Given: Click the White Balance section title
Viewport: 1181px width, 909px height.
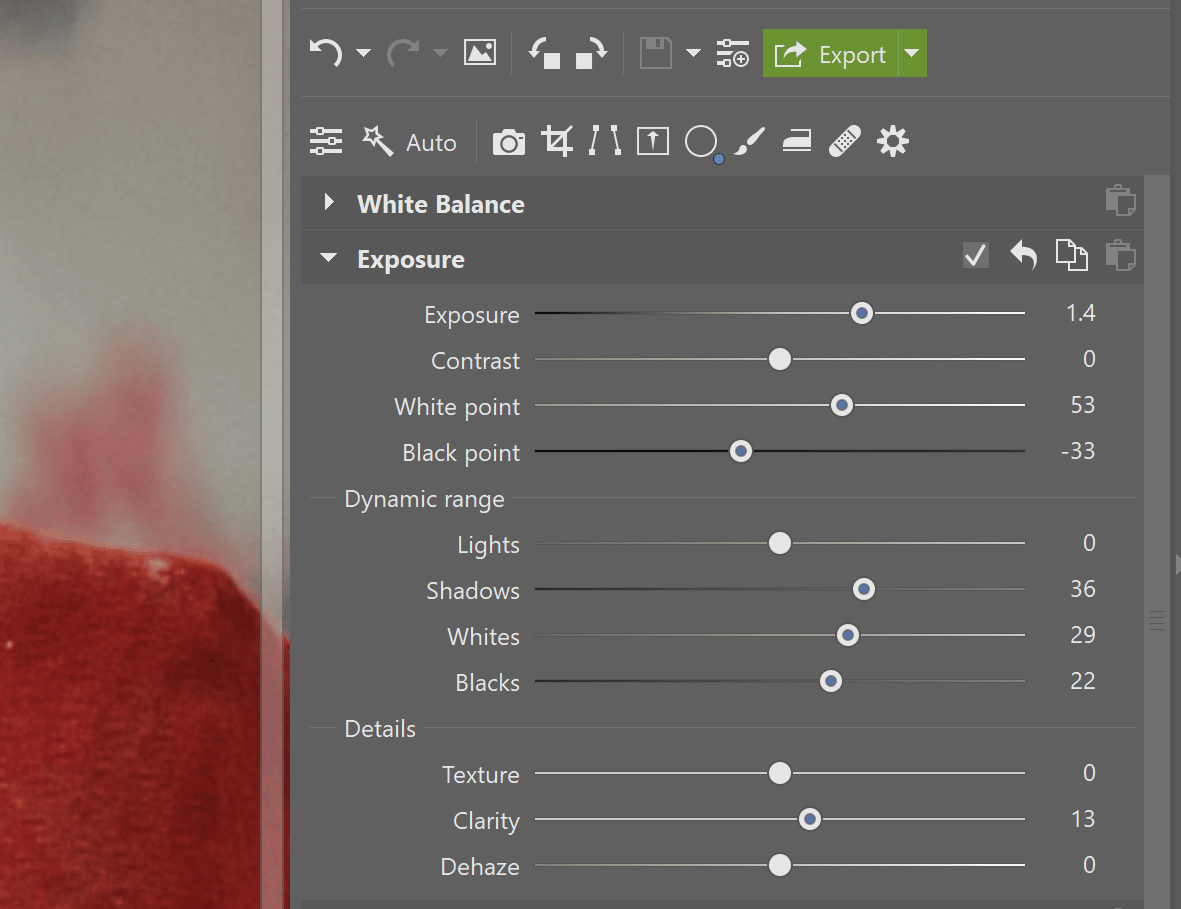Looking at the screenshot, I should [441, 204].
